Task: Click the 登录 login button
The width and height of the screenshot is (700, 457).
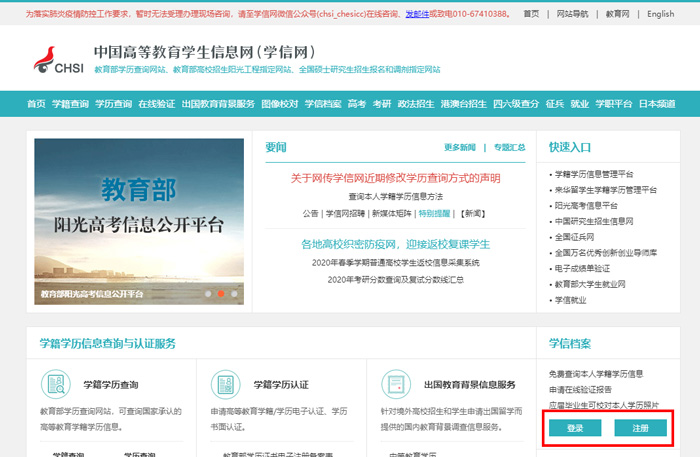Action: click(575, 428)
